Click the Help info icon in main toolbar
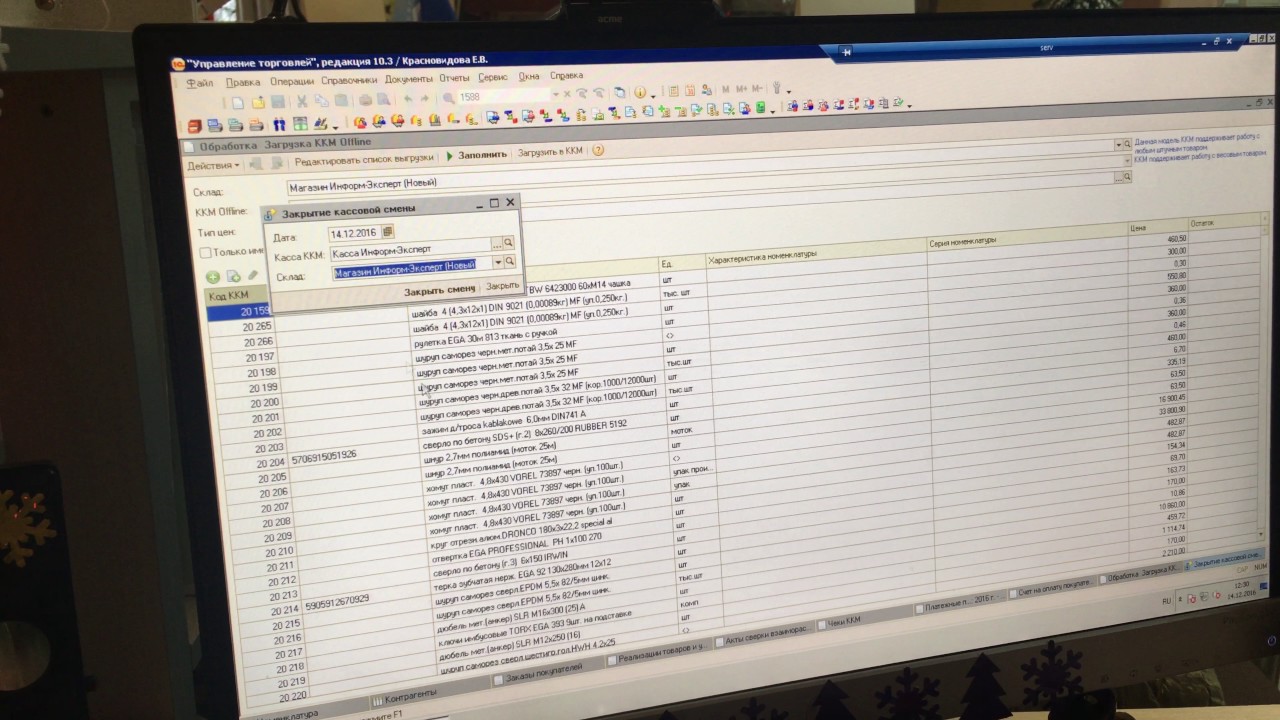 [640, 93]
